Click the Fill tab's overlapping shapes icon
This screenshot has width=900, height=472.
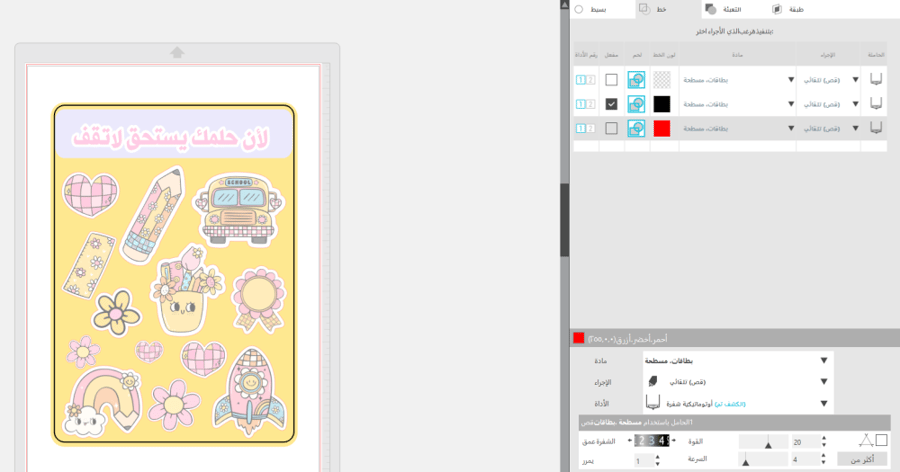click(x=711, y=9)
